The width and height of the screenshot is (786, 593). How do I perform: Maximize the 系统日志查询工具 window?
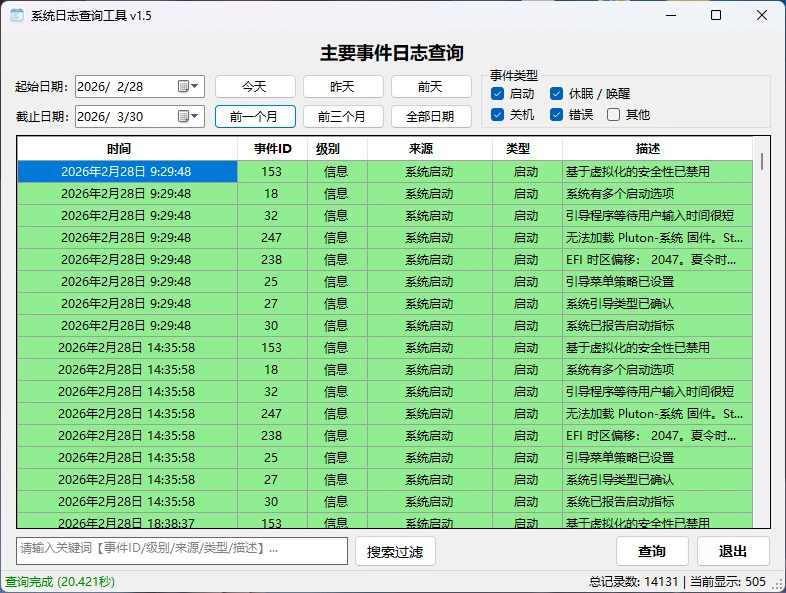click(x=716, y=15)
